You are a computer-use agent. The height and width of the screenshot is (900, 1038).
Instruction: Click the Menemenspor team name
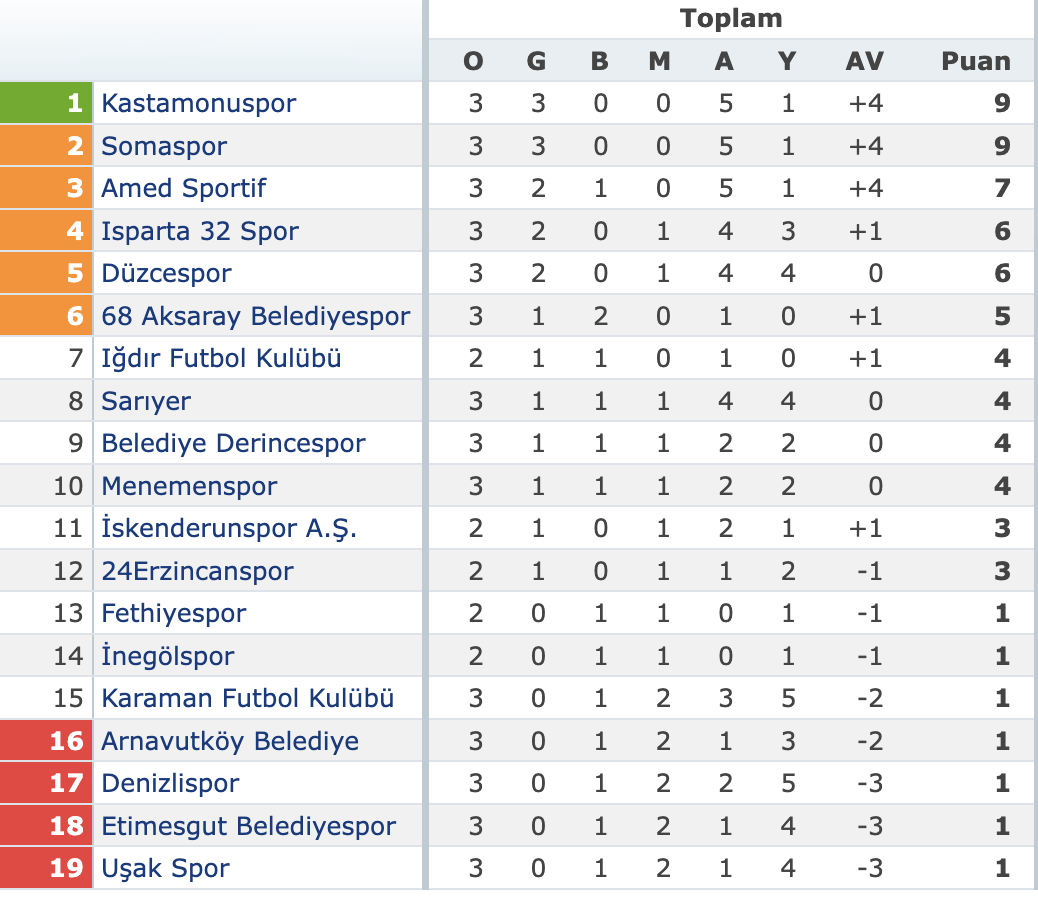point(189,486)
